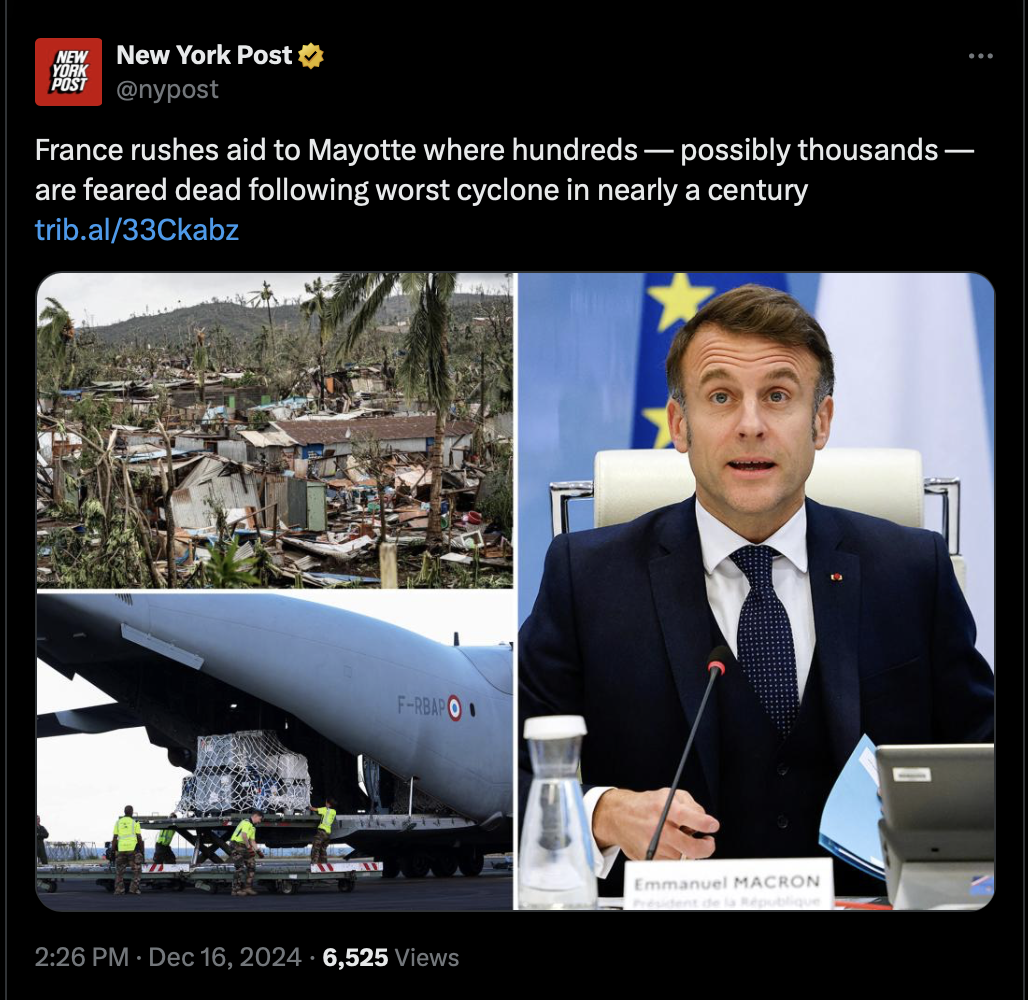Viewport: 1028px width, 1000px height.
Task: Follow the trib.al/33Ckabz article link
Action: [136, 230]
